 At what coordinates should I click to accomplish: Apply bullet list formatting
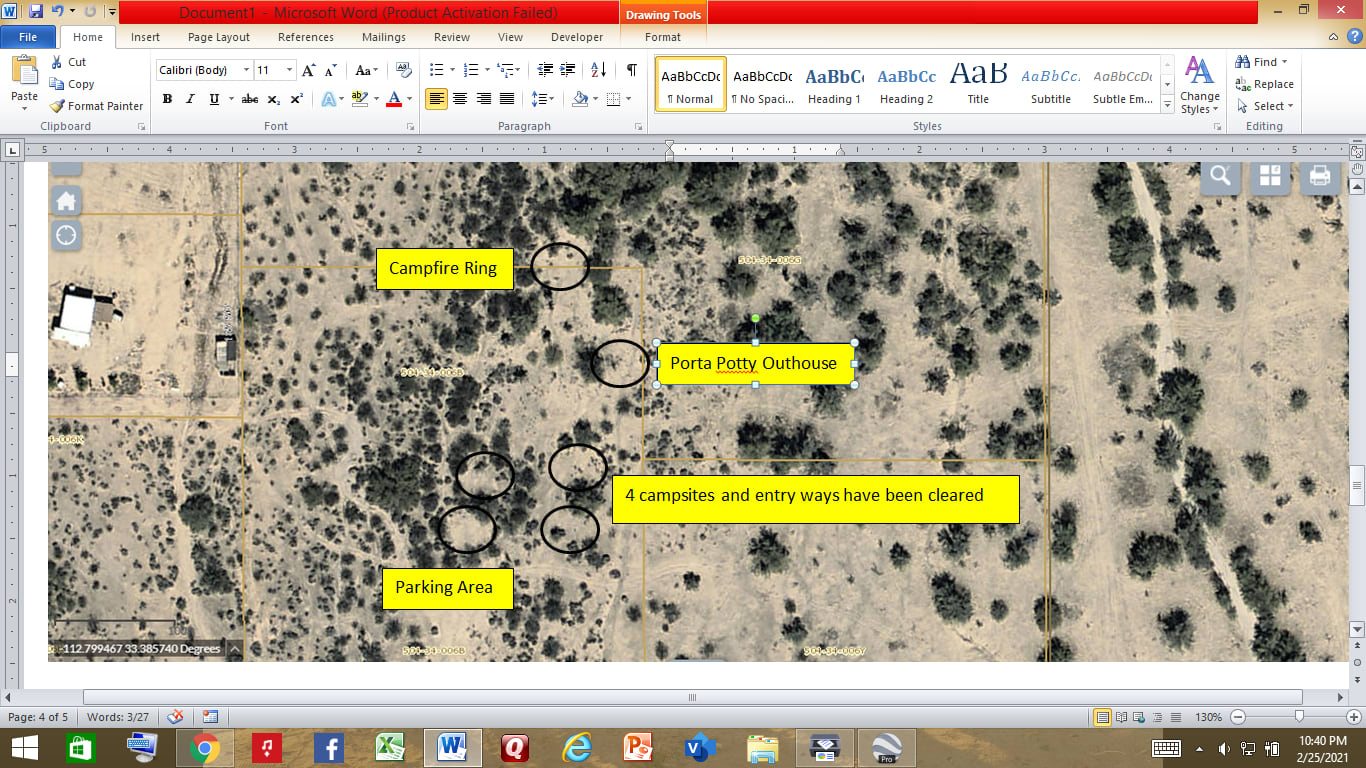tap(436, 70)
